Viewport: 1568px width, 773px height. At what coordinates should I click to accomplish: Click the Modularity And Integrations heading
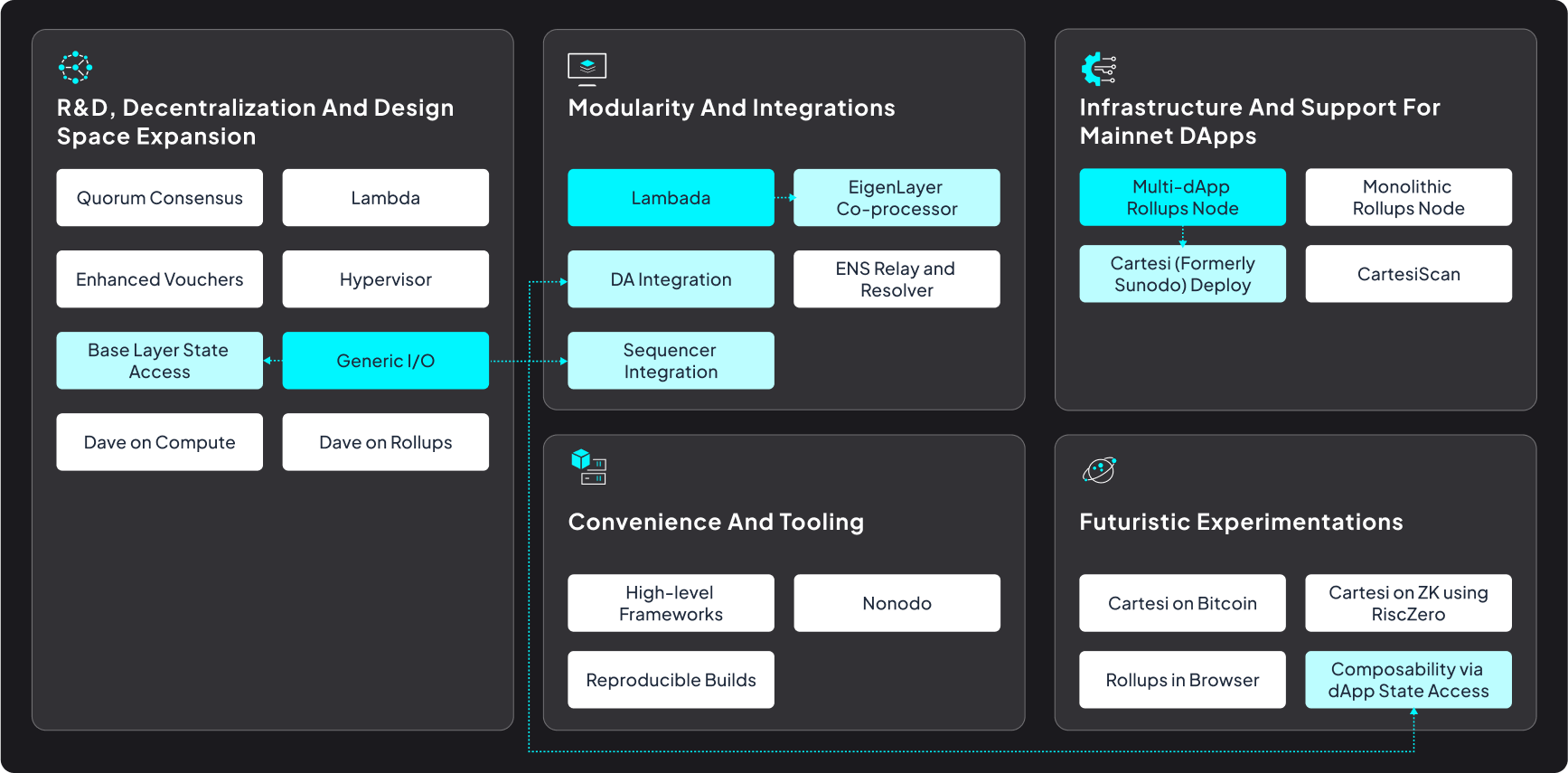732,108
